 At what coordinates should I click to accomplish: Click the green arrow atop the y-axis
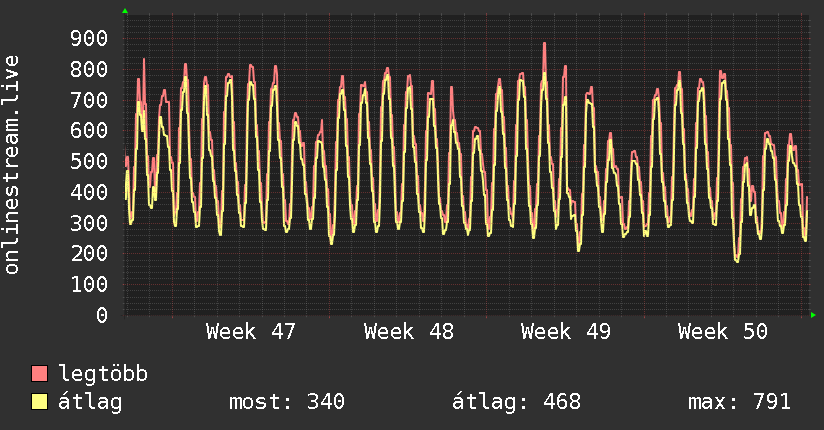point(125,11)
